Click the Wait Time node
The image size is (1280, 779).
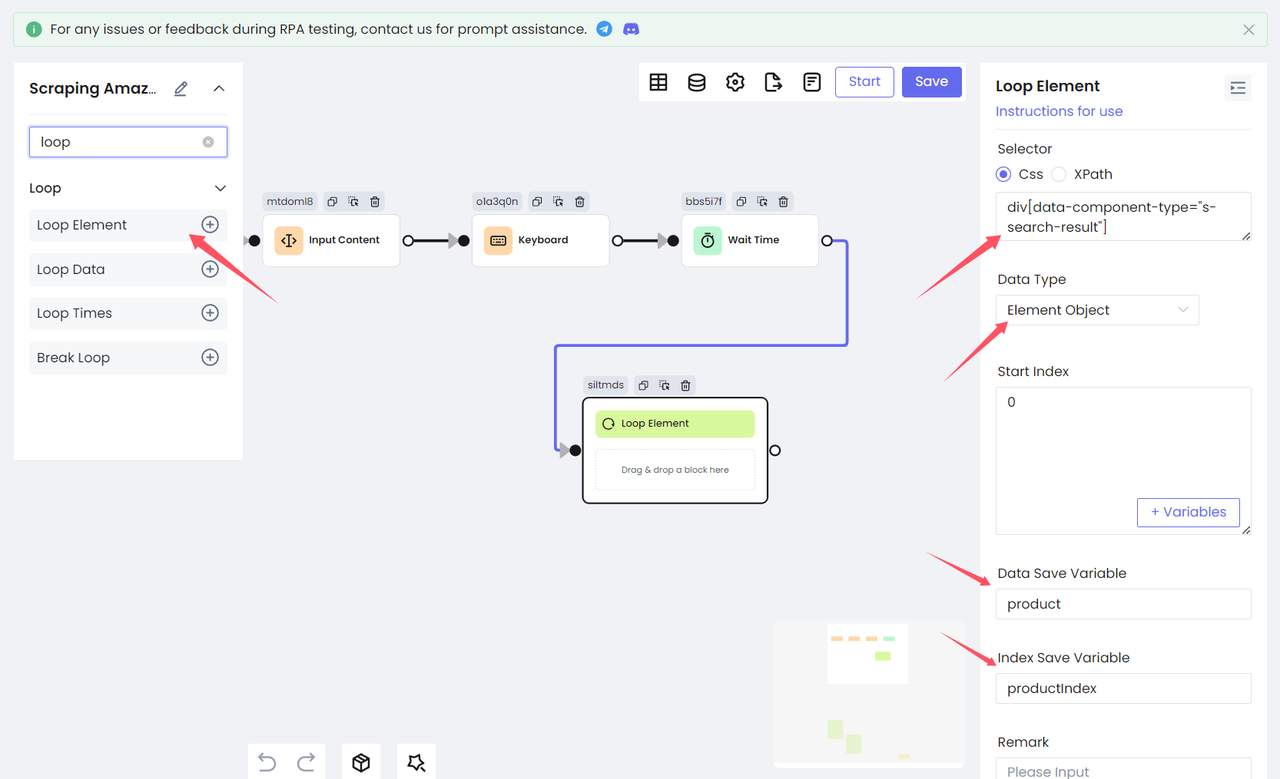(750, 240)
